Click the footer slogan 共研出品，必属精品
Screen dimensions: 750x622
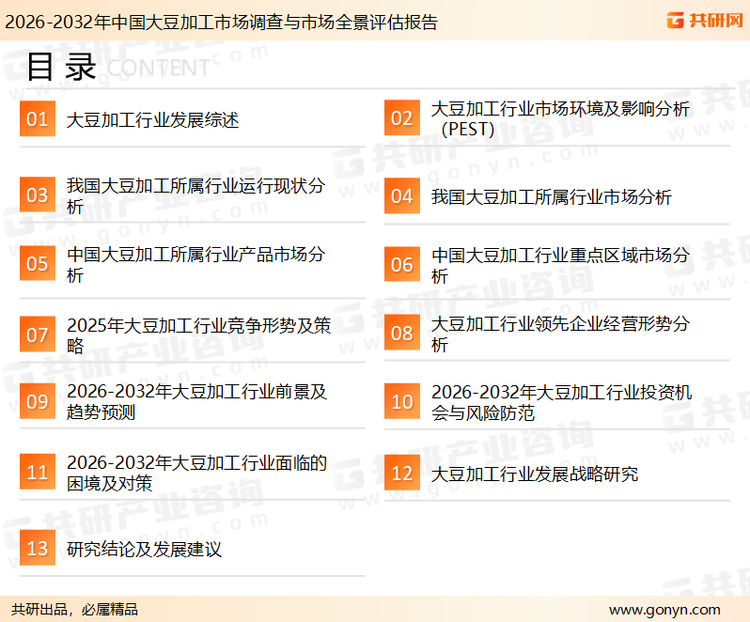click(x=74, y=609)
